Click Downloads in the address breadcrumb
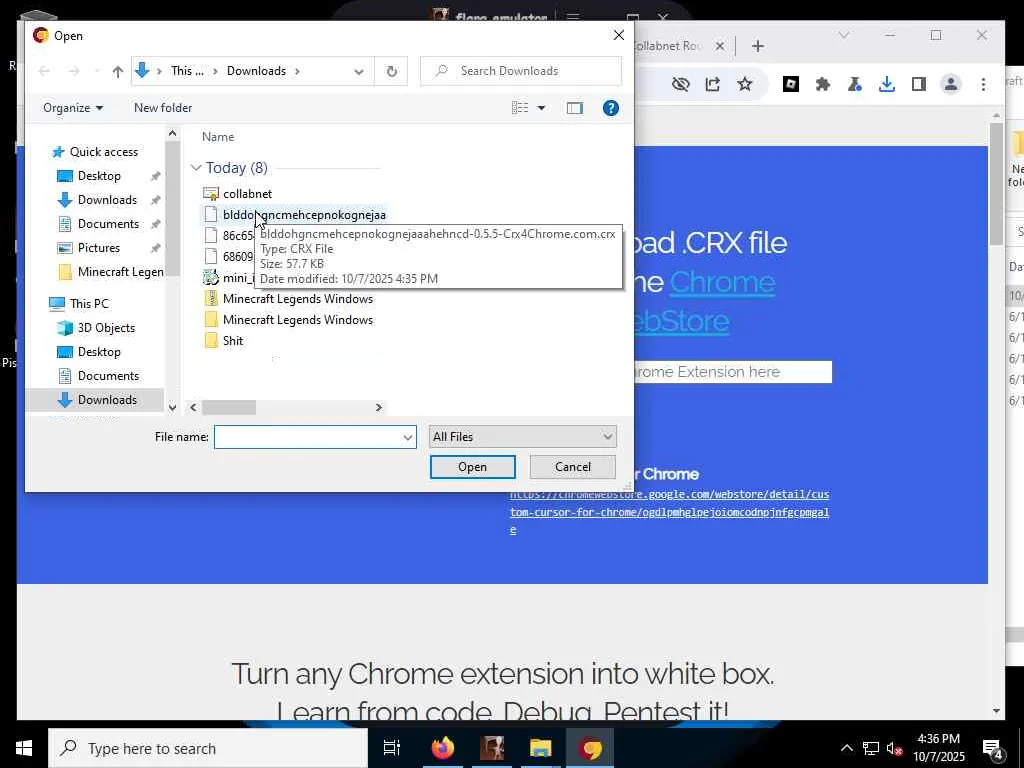Image resolution: width=1024 pixels, height=768 pixels. pos(256,71)
